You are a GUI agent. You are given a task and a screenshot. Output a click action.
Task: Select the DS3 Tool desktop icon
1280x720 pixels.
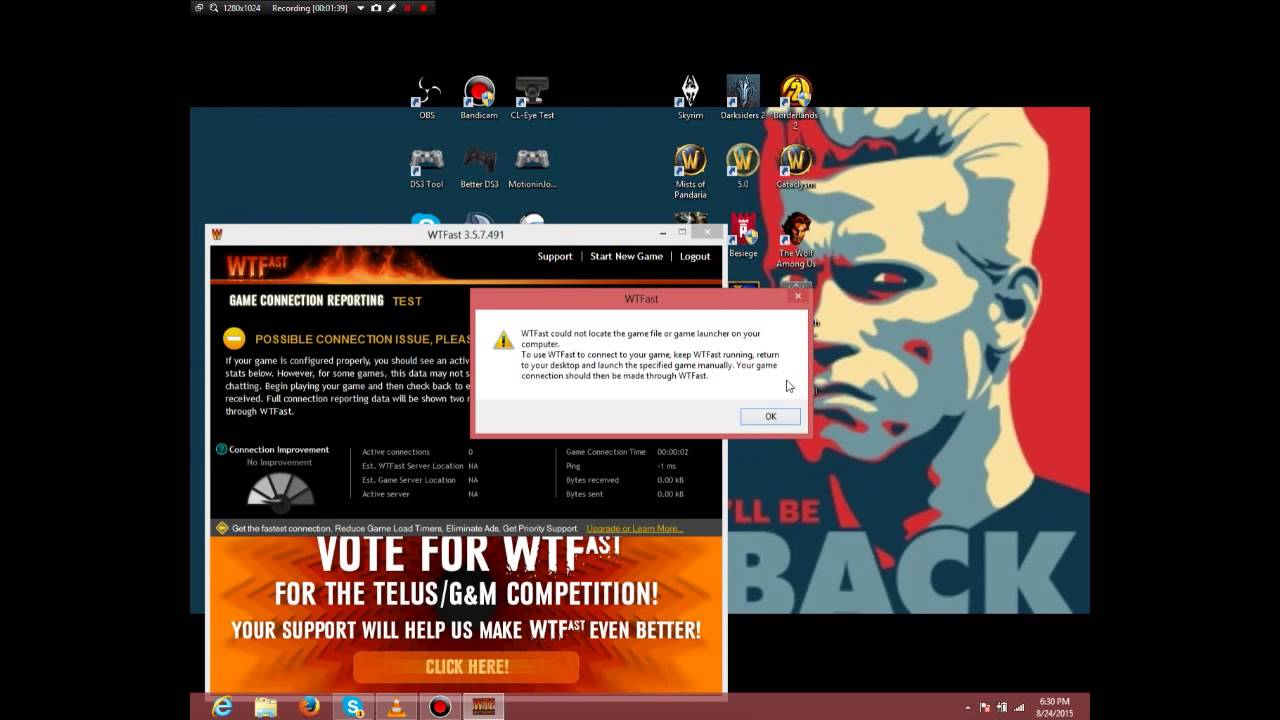427,168
